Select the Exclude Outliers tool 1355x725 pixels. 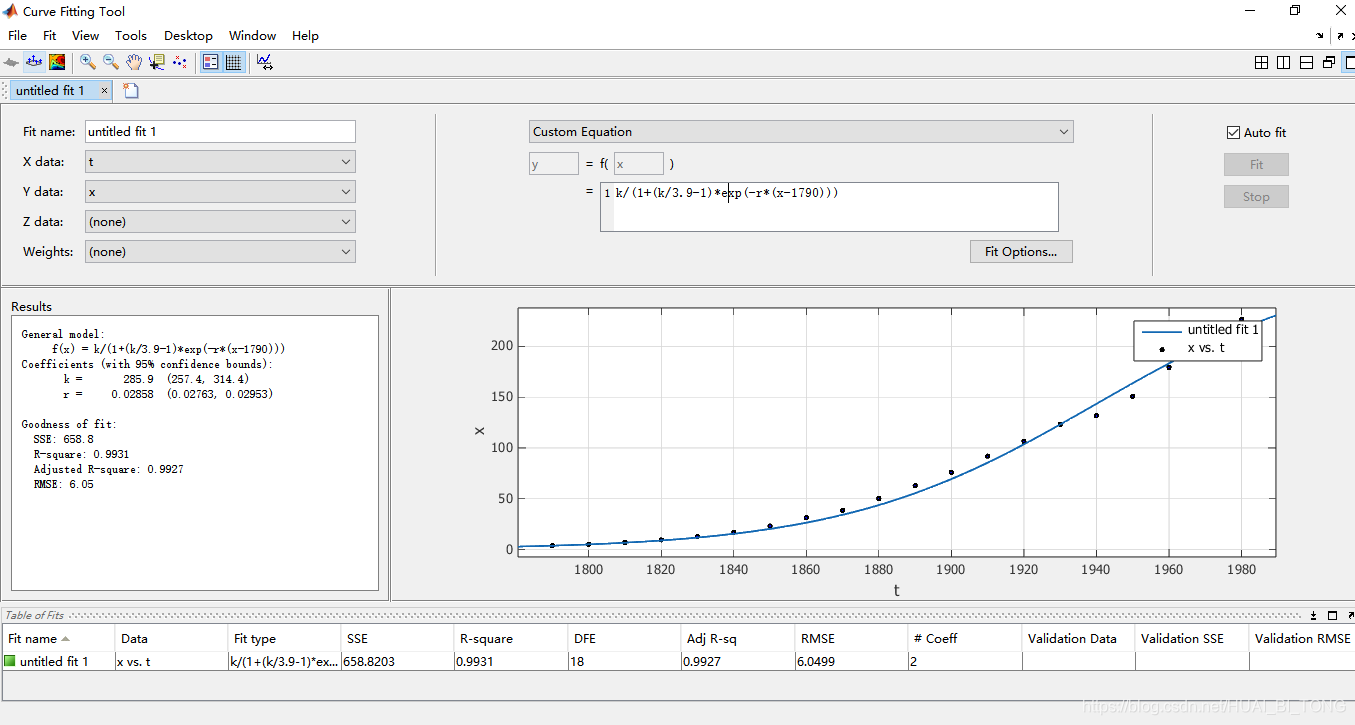180,62
